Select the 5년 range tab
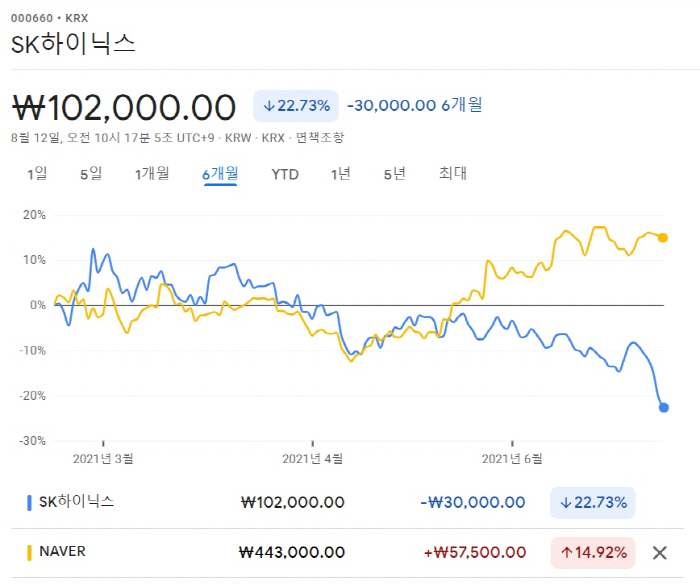This screenshot has width=700, height=588. click(395, 173)
